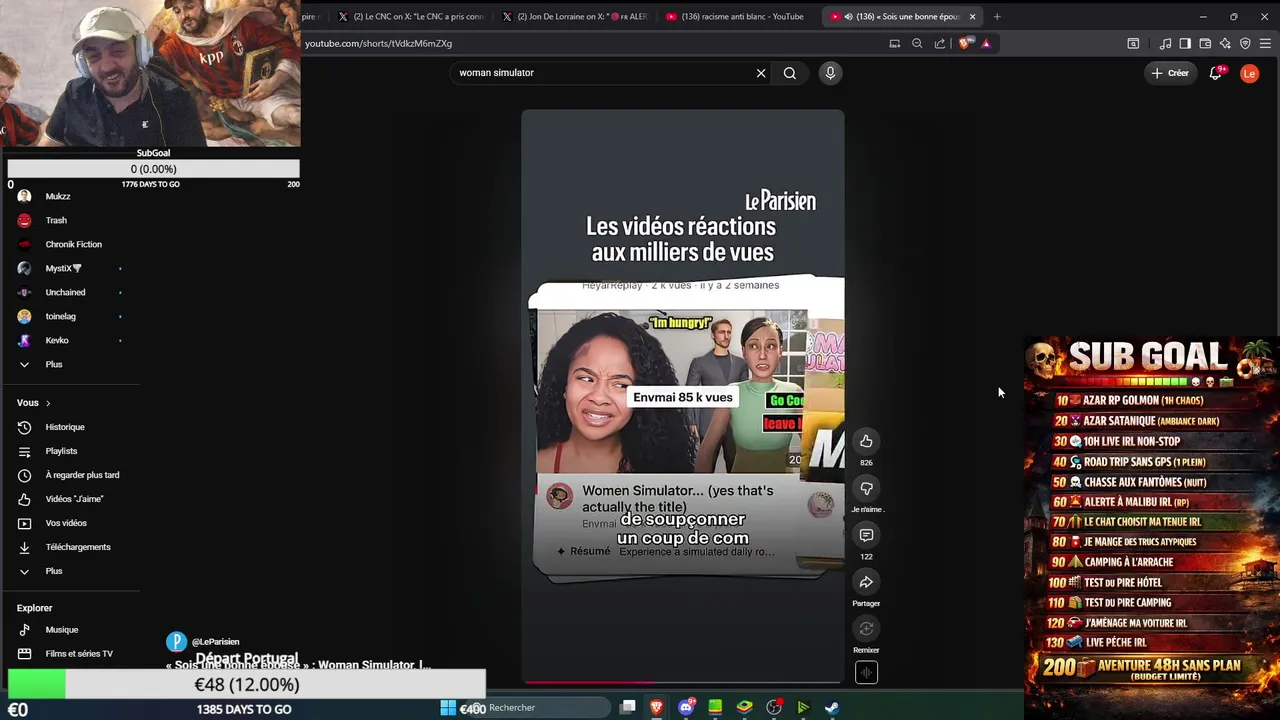Image resolution: width=1280 pixels, height=720 pixels.
Task: Open Steam from the taskbar
Action: (831, 707)
